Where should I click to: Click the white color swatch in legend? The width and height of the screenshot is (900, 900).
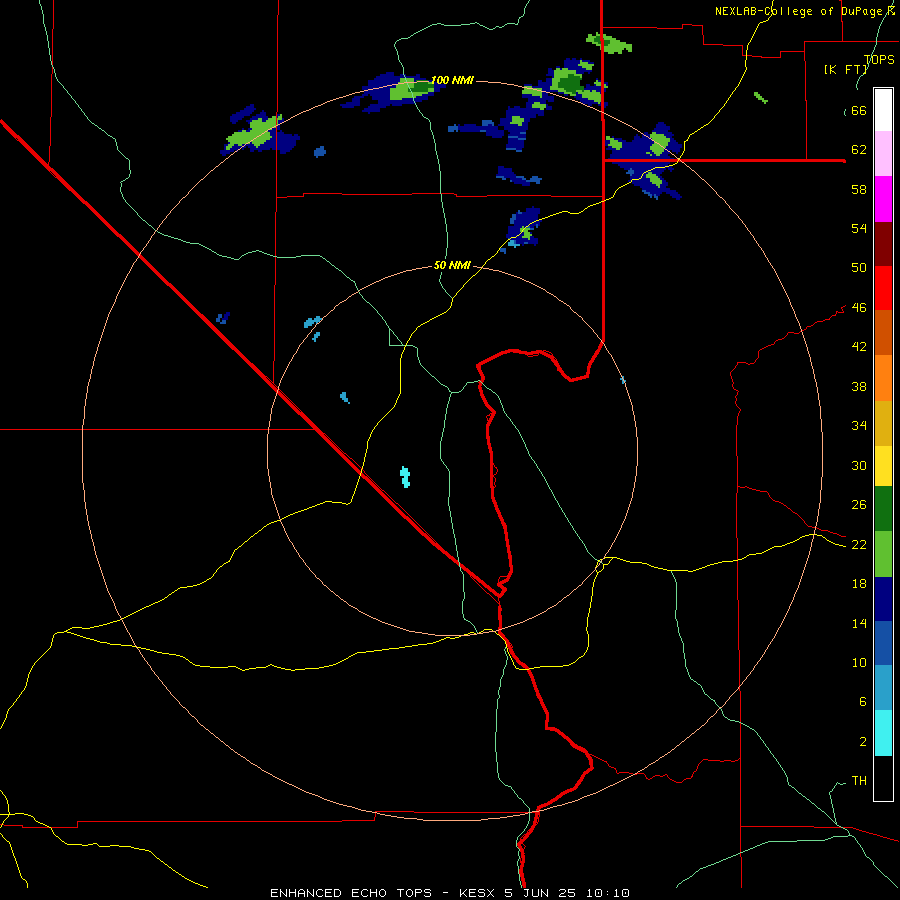[x=883, y=110]
